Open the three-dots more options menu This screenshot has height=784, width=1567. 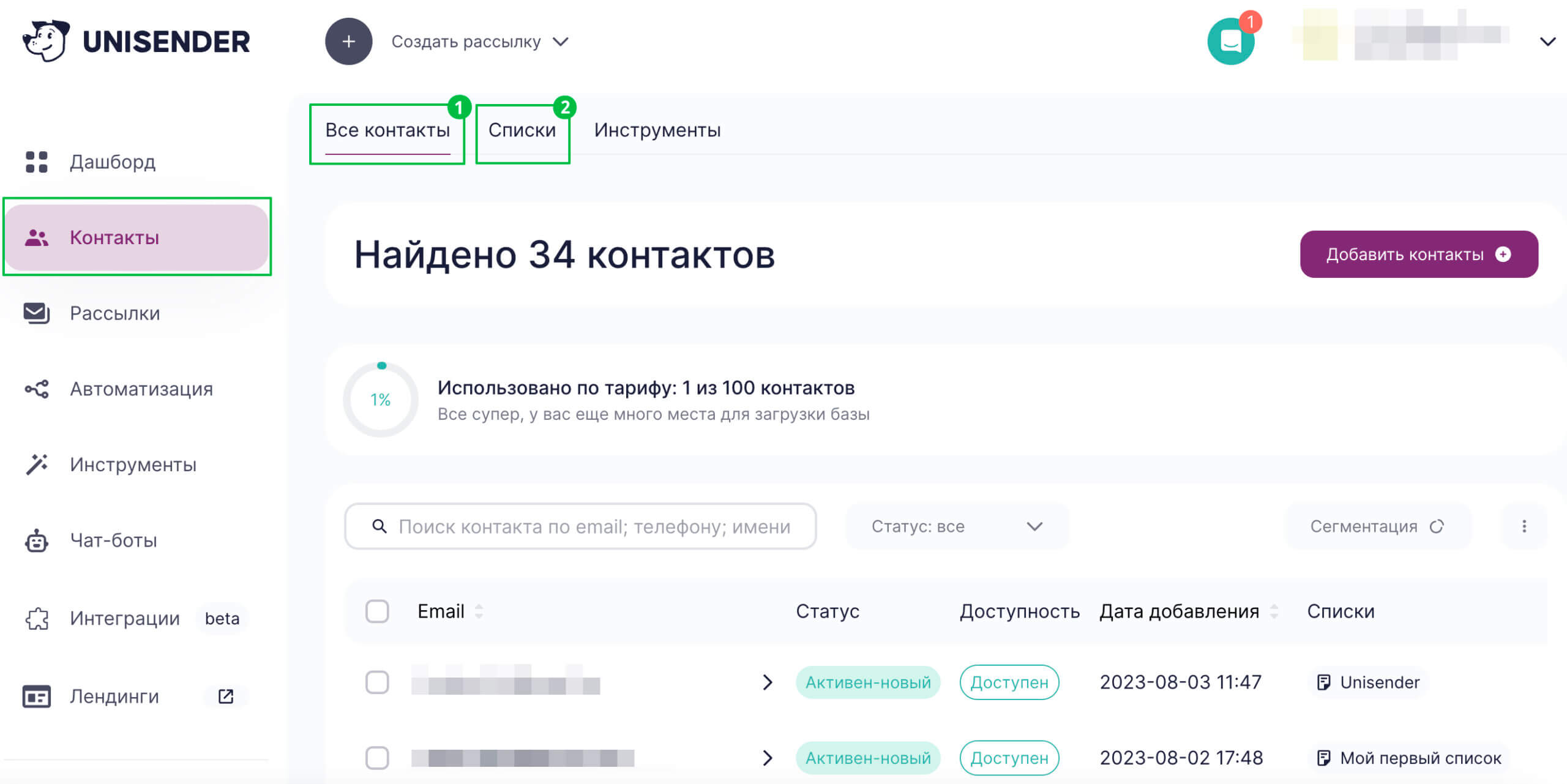pos(1524,526)
